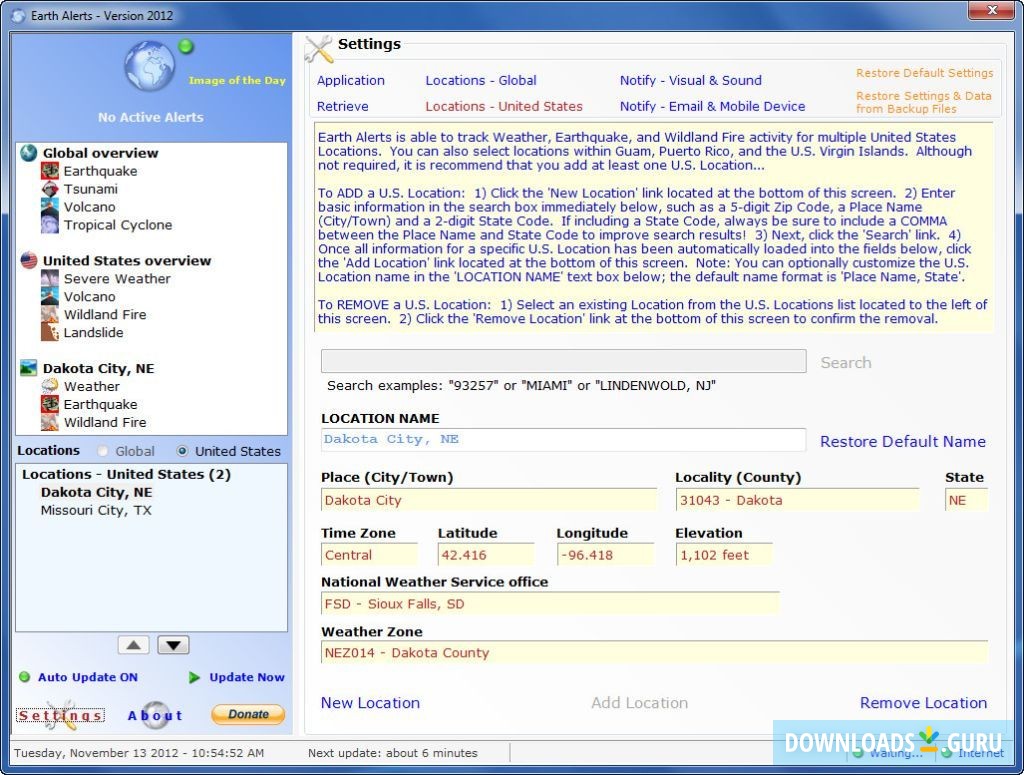
Task: Move location down with the down arrow
Action: coord(173,645)
